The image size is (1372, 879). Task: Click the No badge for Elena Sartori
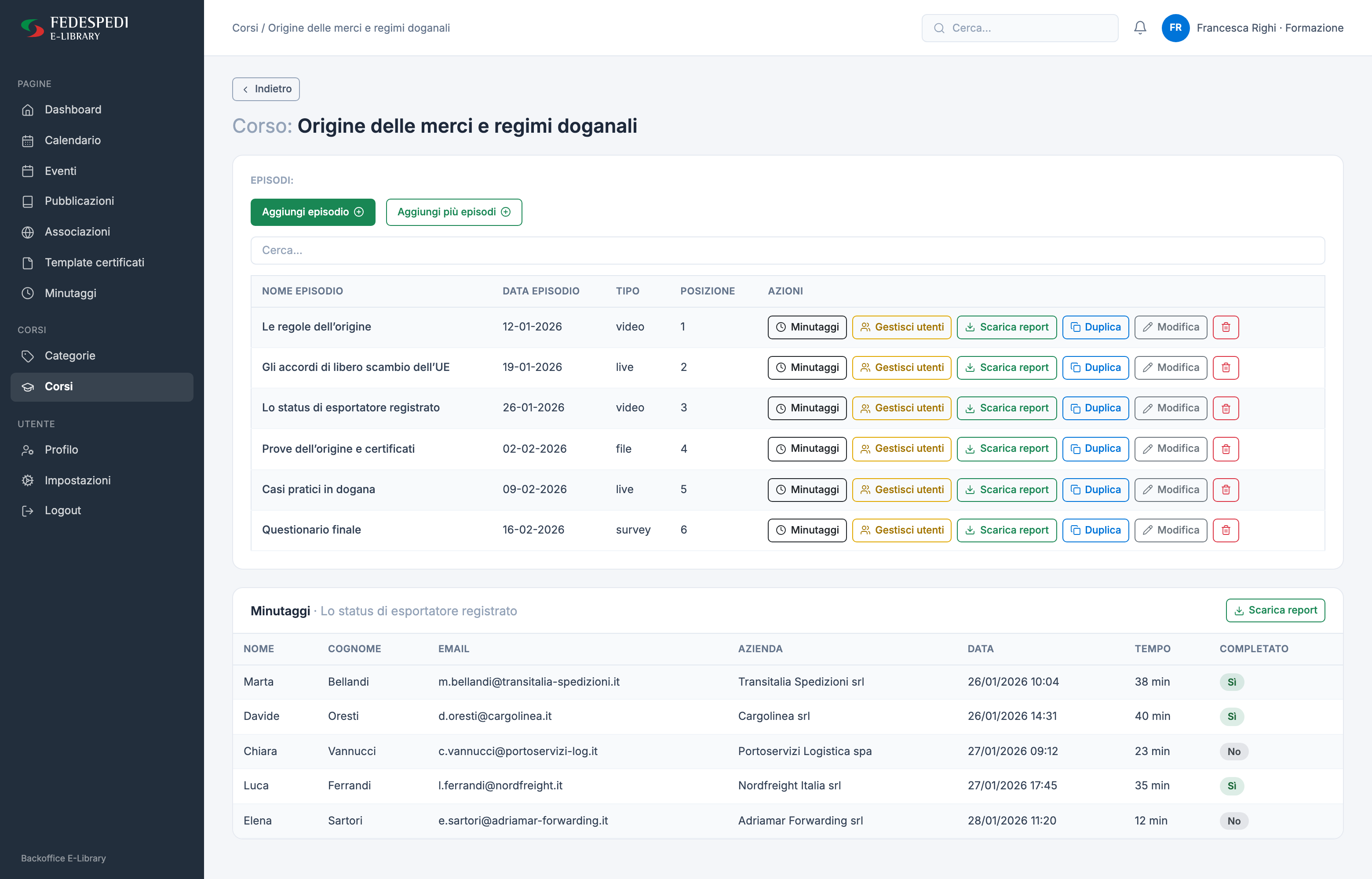click(x=1234, y=821)
